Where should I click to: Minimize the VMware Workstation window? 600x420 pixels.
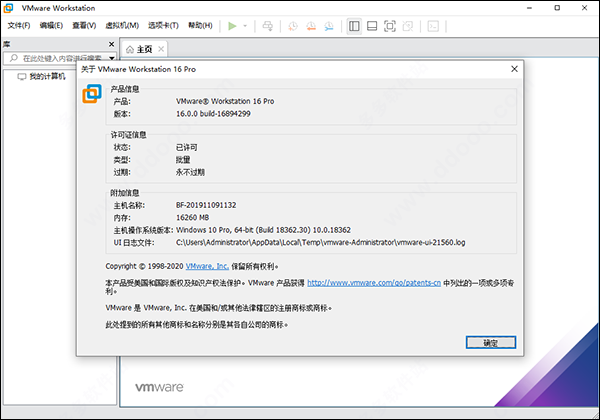(530, 8)
